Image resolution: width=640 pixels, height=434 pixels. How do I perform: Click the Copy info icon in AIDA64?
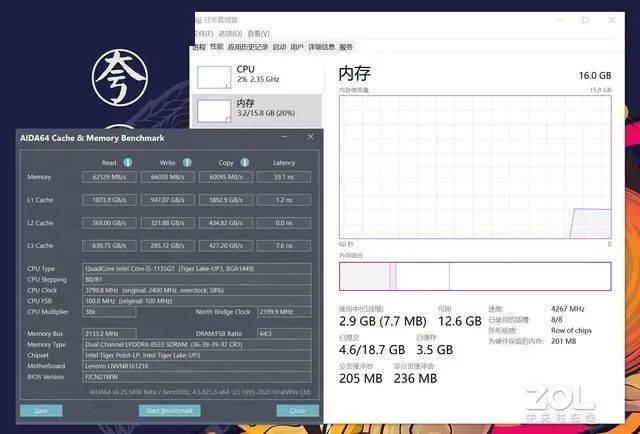(x=244, y=162)
